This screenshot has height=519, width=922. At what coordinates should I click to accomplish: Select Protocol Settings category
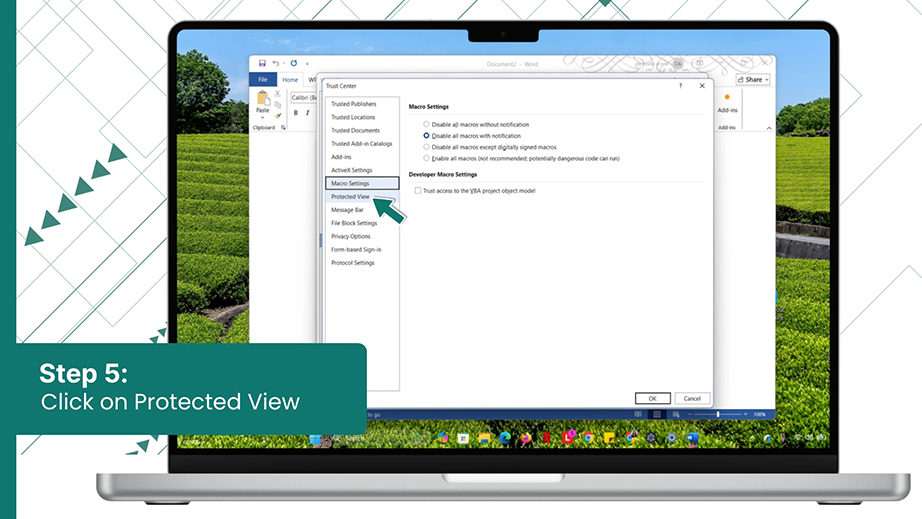(x=352, y=263)
